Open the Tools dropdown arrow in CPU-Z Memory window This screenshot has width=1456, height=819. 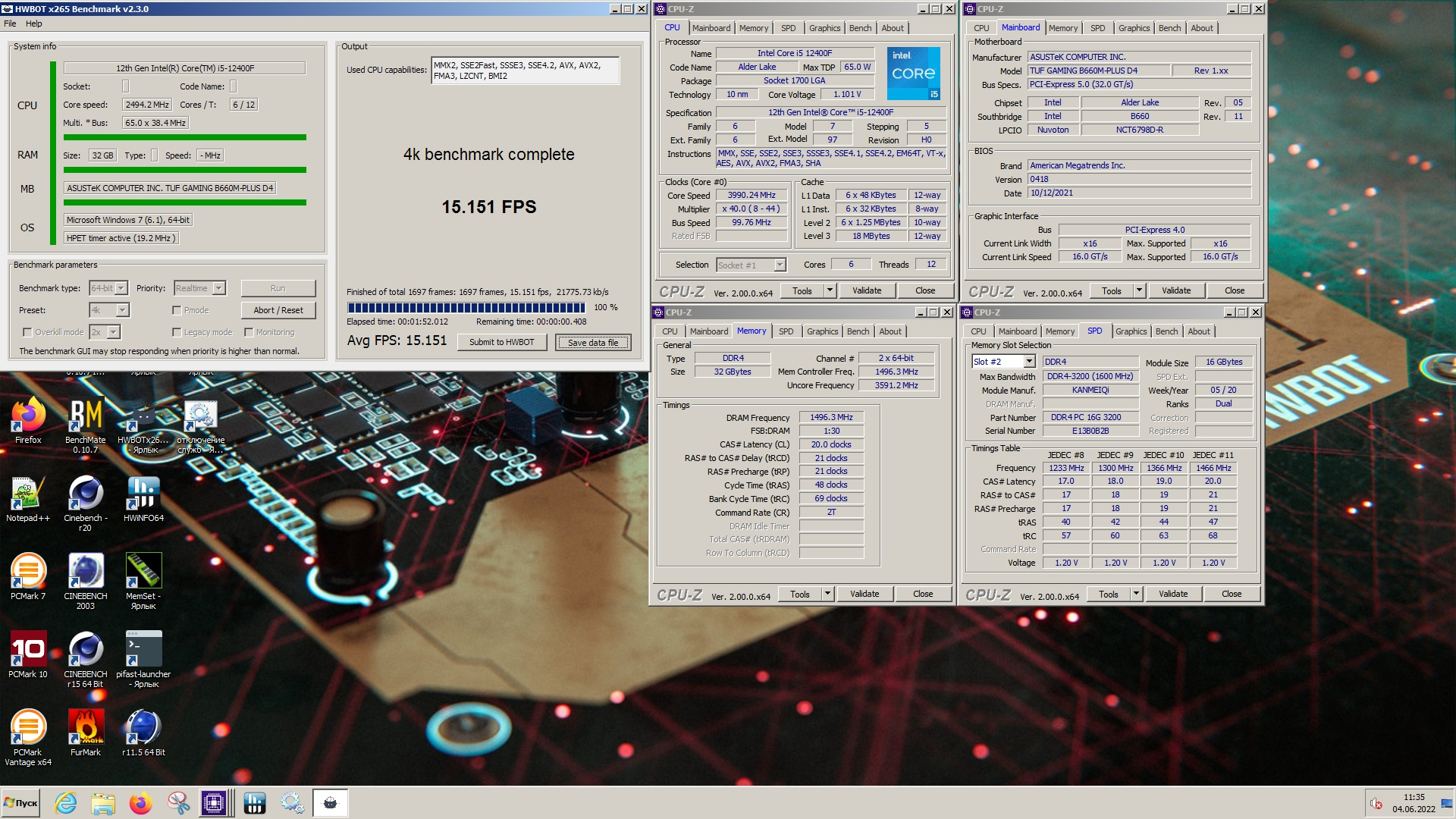pyautogui.click(x=827, y=594)
